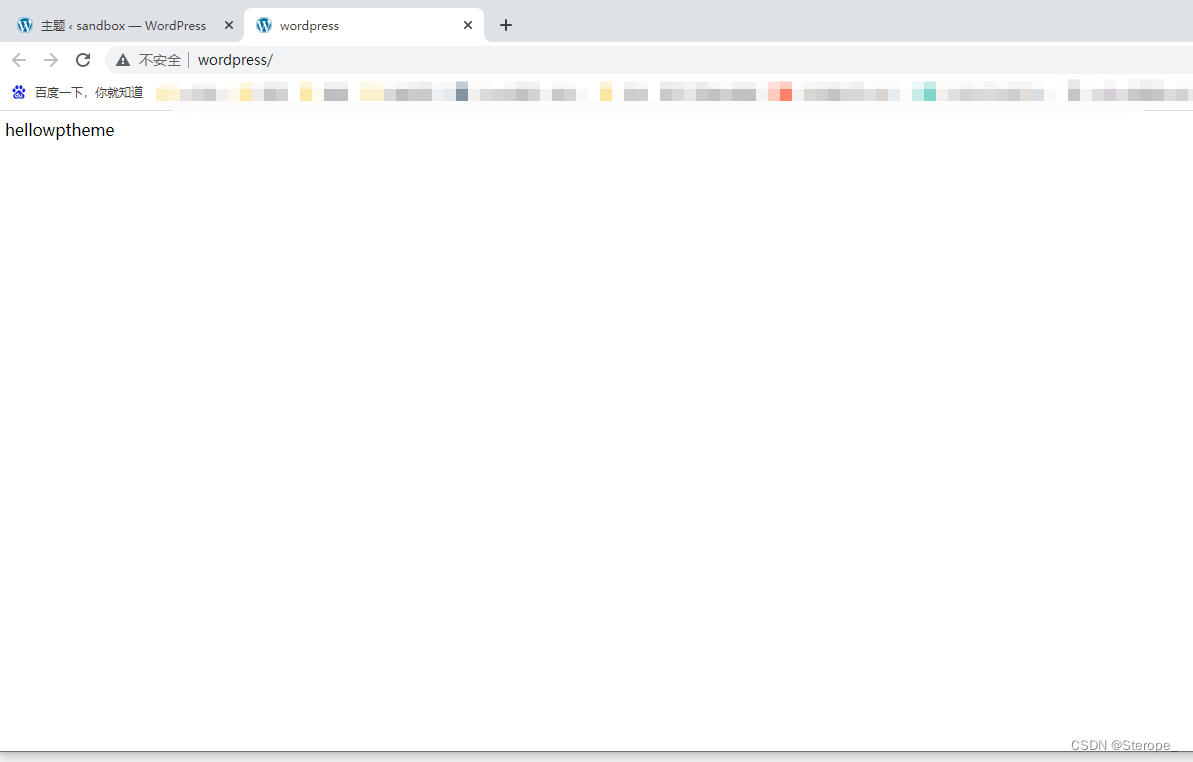The image size is (1193, 762).
Task: Select the wordpress browser tab
Action: pos(364,26)
